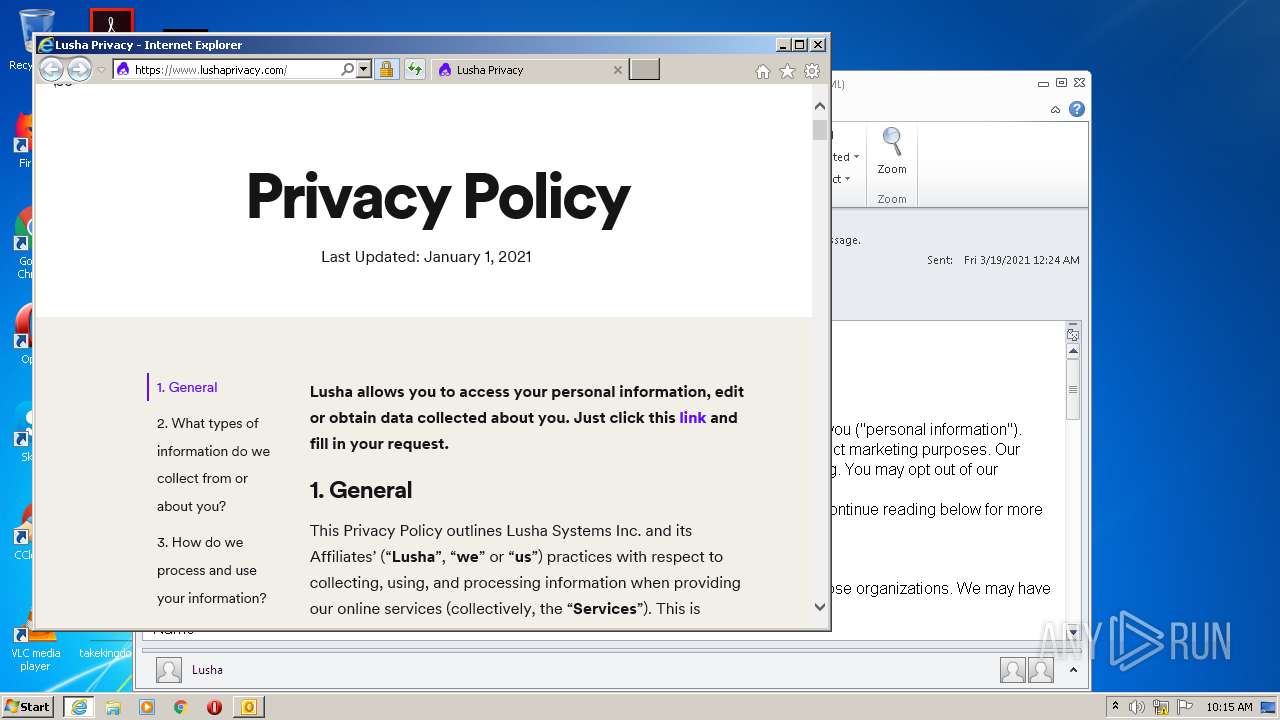The width and height of the screenshot is (1280, 720).
Task: Click "Last Updated: January 1, 2021" text
Action: tap(426, 257)
